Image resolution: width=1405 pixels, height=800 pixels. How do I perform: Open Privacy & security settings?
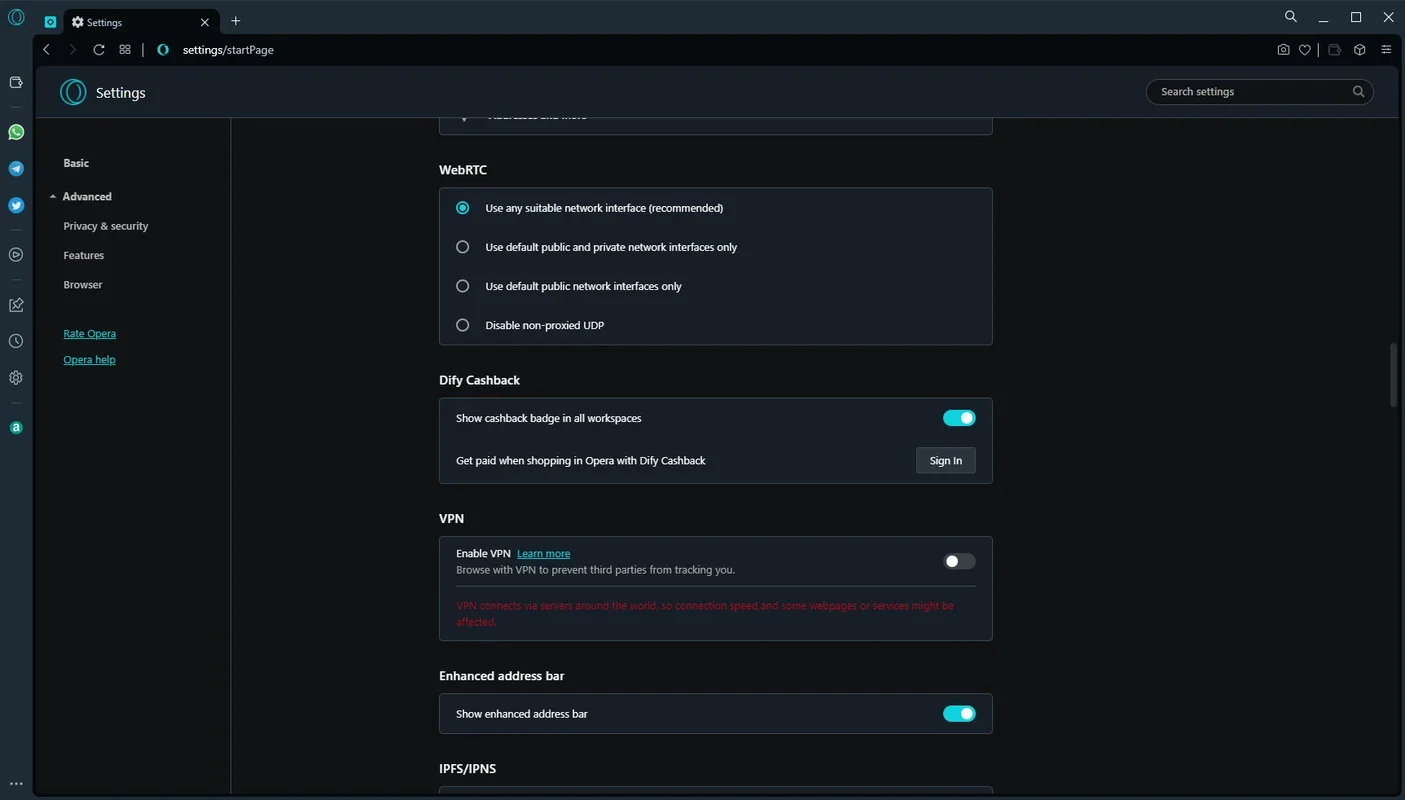pyautogui.click(x=106, y=226)
